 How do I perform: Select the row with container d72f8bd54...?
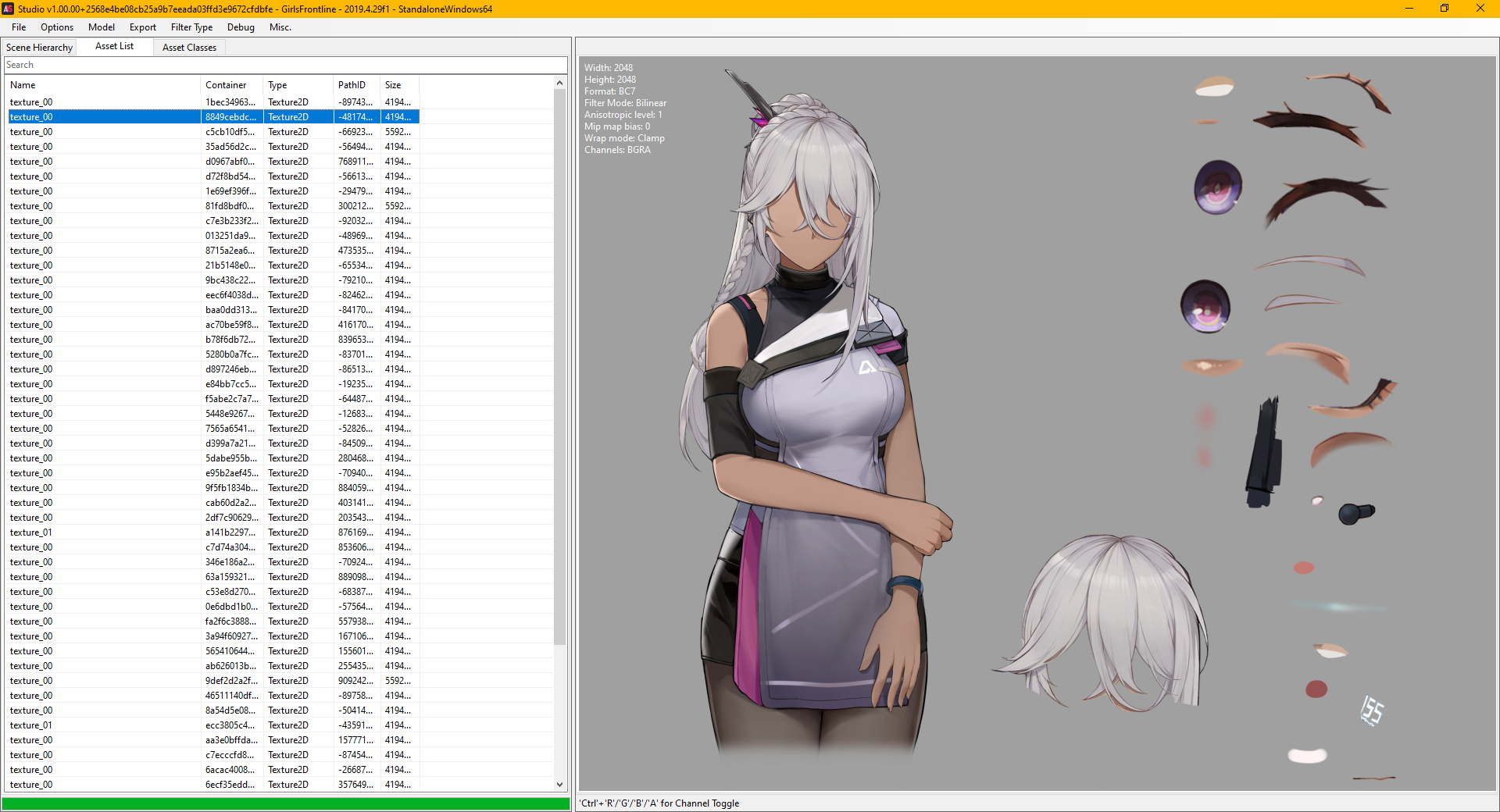(213, 176)
